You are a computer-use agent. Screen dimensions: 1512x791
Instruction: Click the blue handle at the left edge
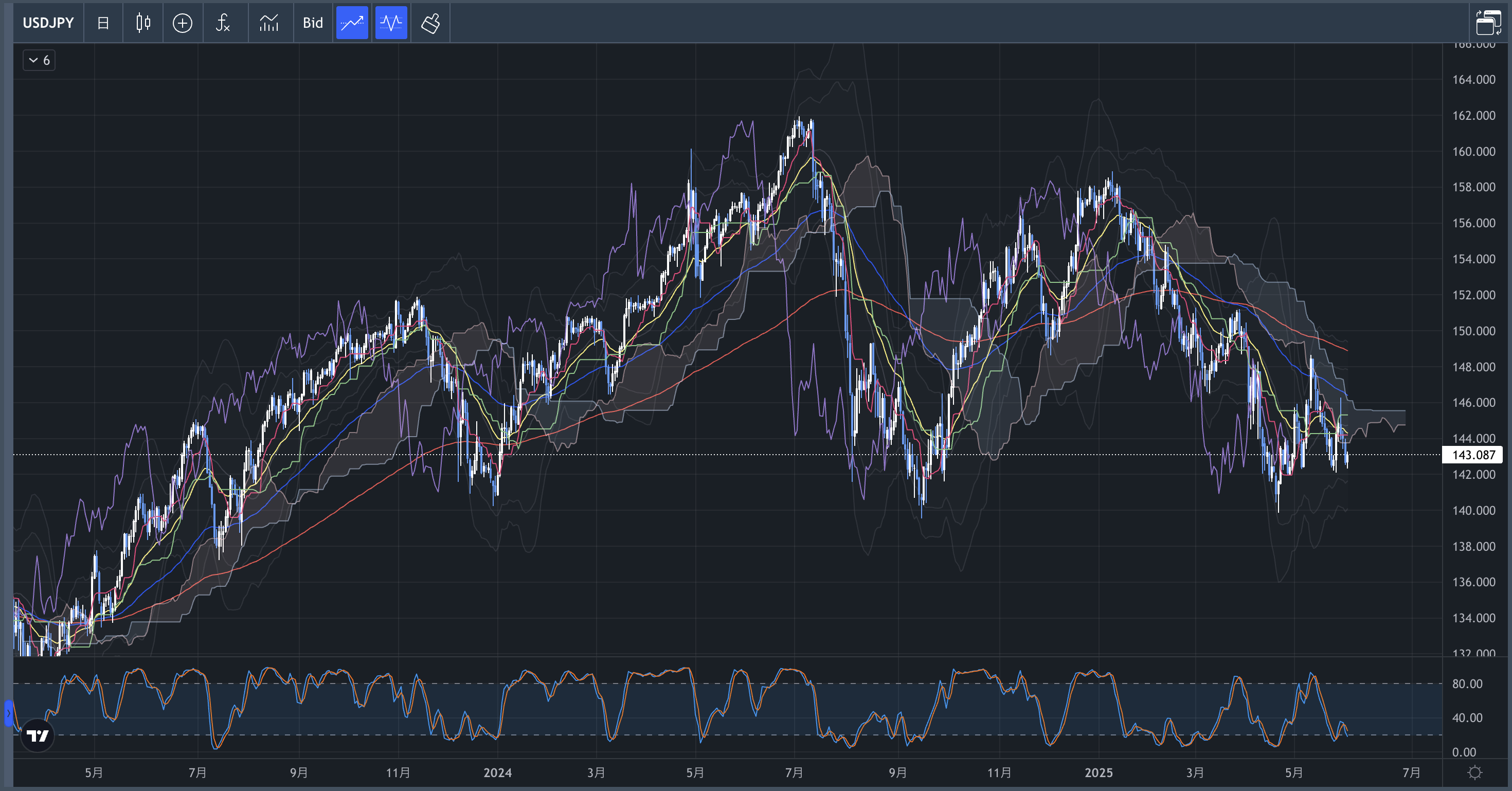point(8,713)
